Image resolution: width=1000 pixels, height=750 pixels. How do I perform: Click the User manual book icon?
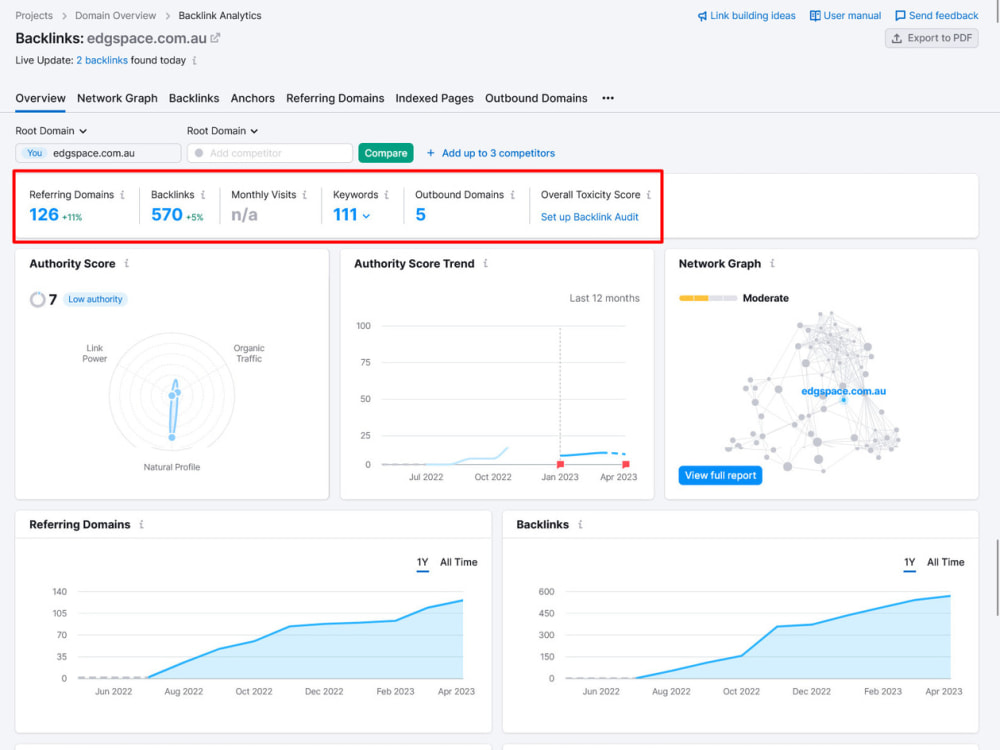tap(815, 16)
